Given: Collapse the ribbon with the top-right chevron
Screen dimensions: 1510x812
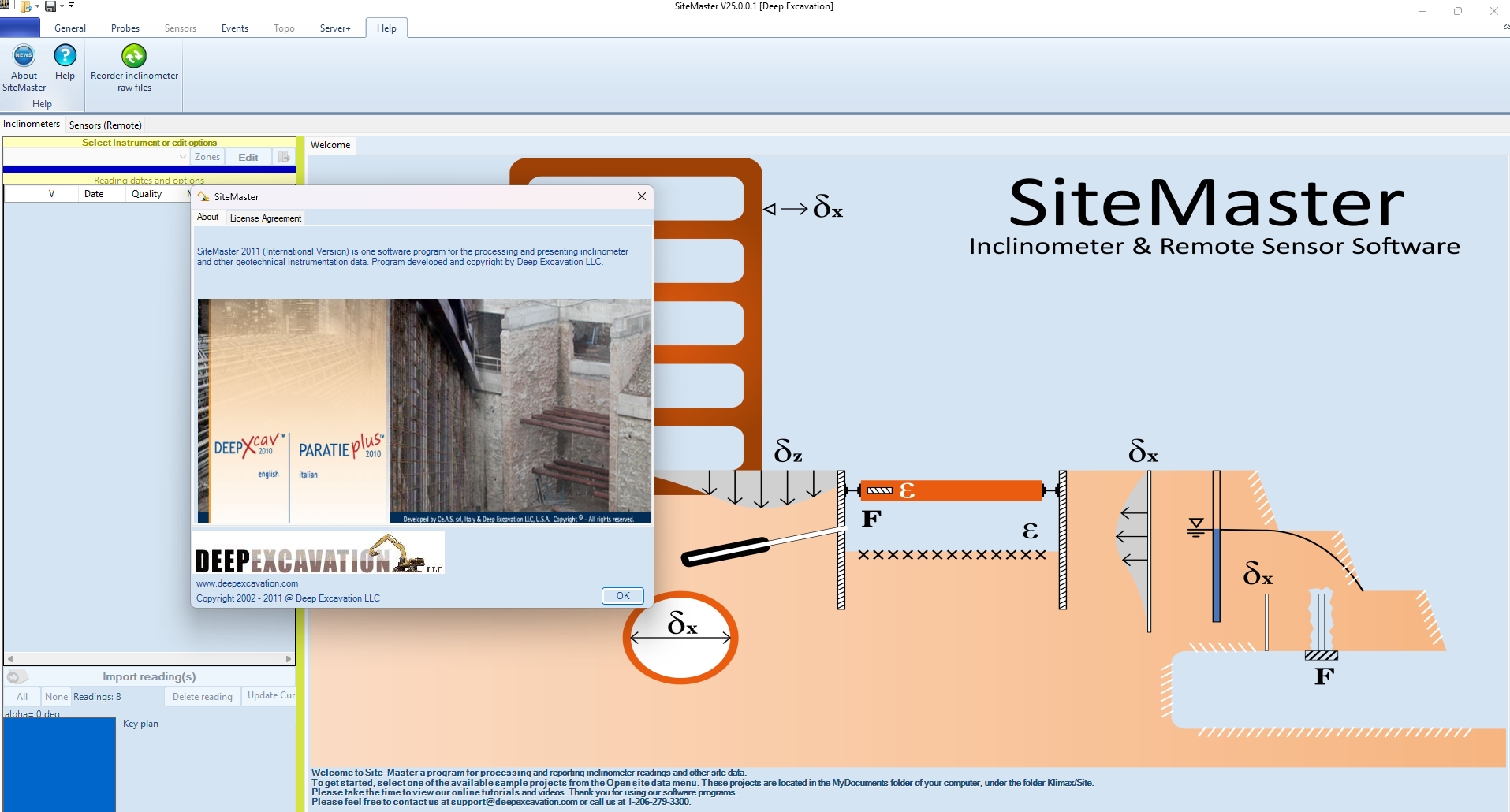Looking at the screenshot, I should point(1505,27).
